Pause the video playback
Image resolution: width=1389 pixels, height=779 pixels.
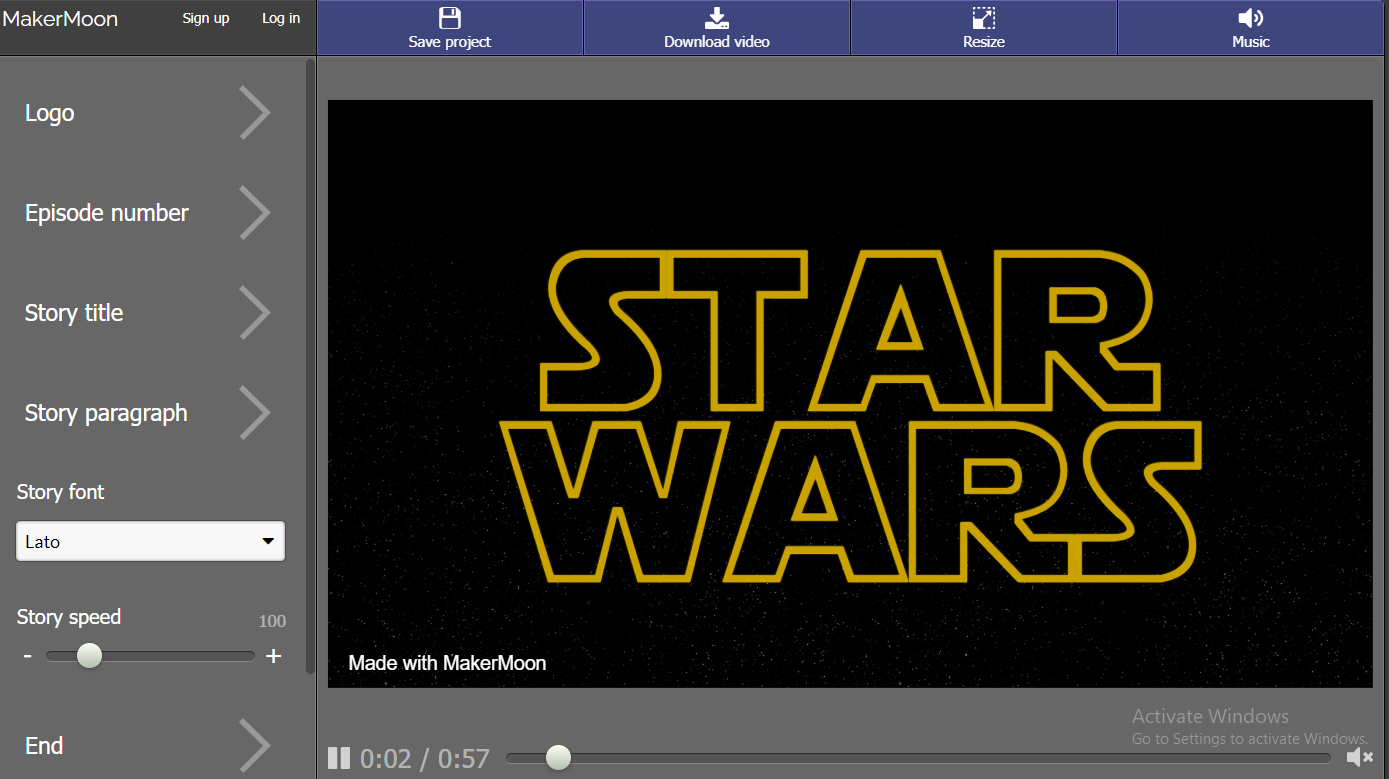pos(339,758)
